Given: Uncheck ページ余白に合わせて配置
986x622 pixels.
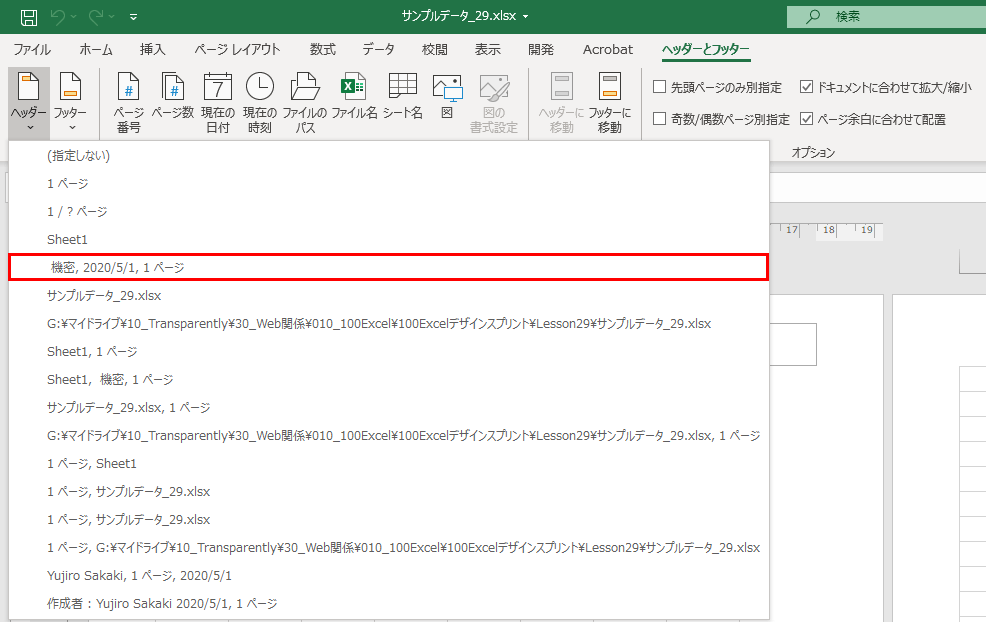Looking at the screenshot, I should [806, 118].
